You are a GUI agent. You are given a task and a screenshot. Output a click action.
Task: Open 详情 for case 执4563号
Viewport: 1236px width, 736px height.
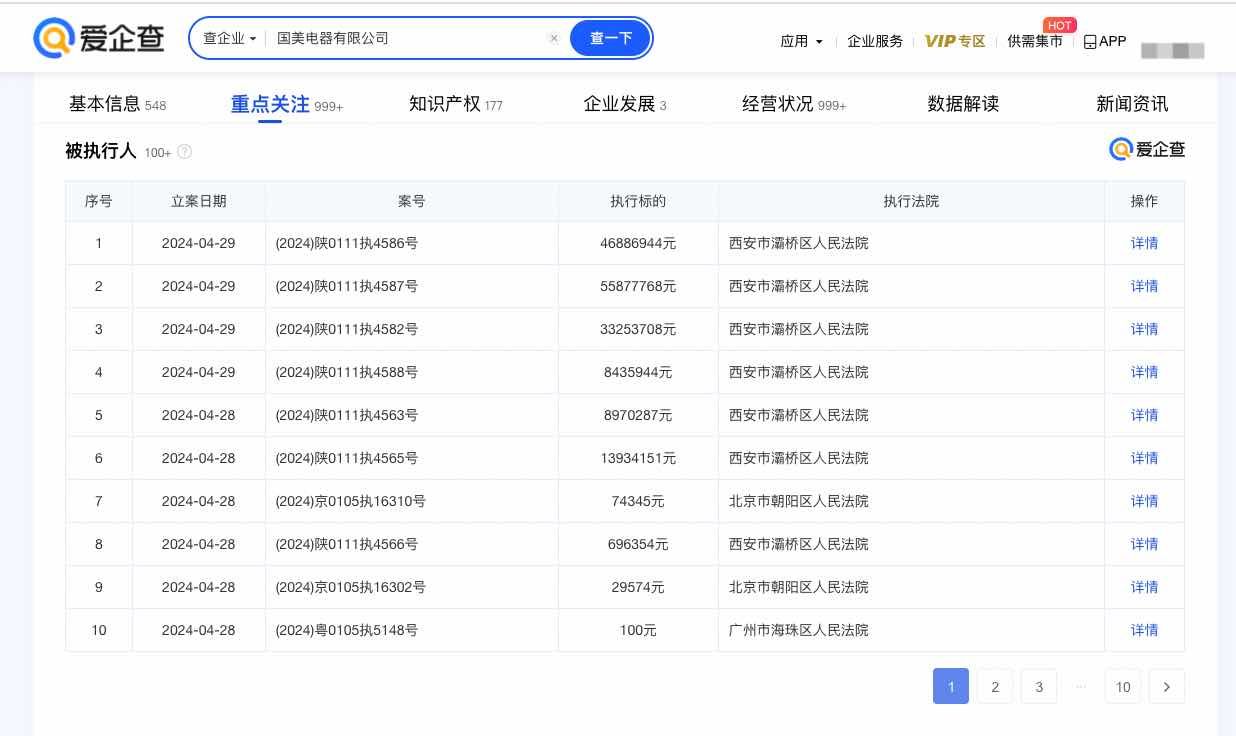[x=1144, y=415]
